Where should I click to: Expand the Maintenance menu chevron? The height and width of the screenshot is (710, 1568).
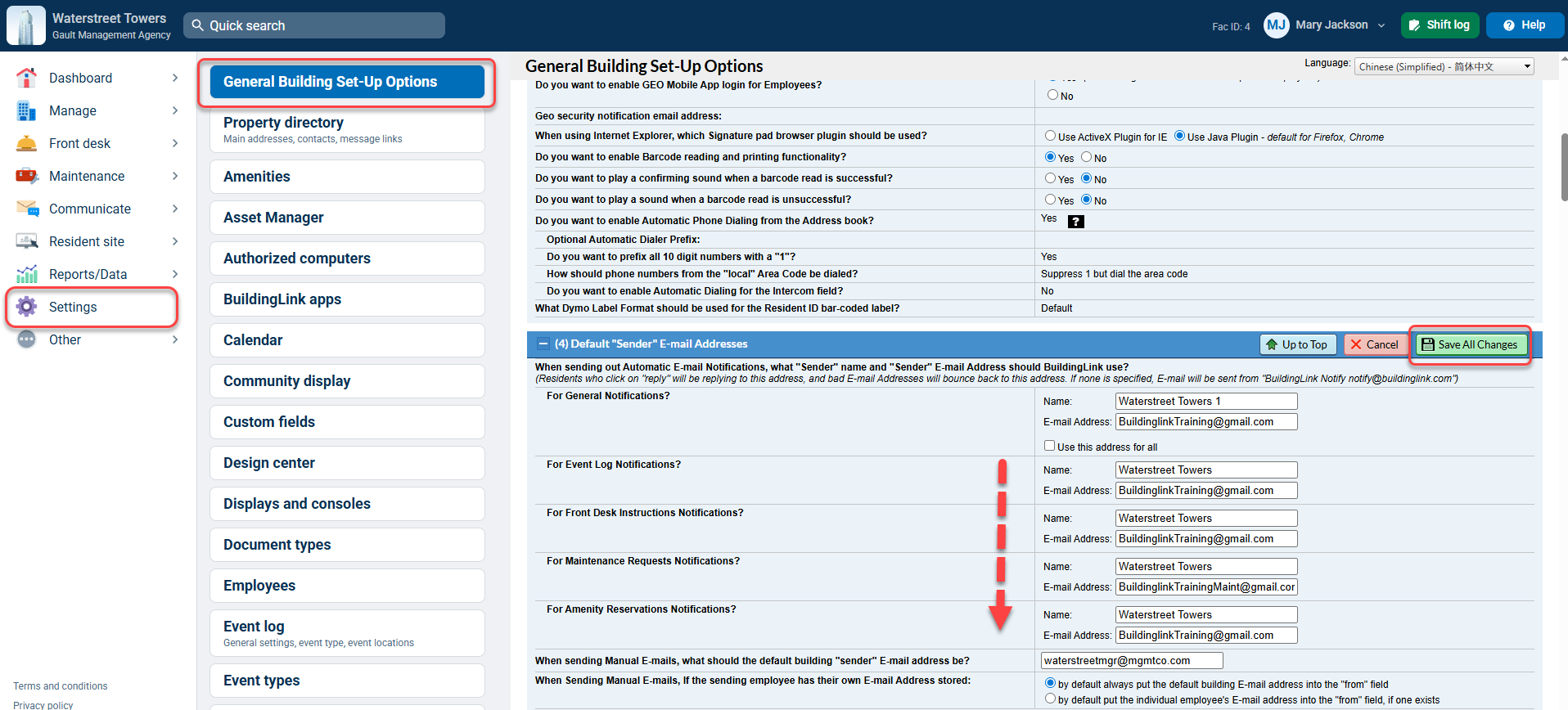[175, 176]
